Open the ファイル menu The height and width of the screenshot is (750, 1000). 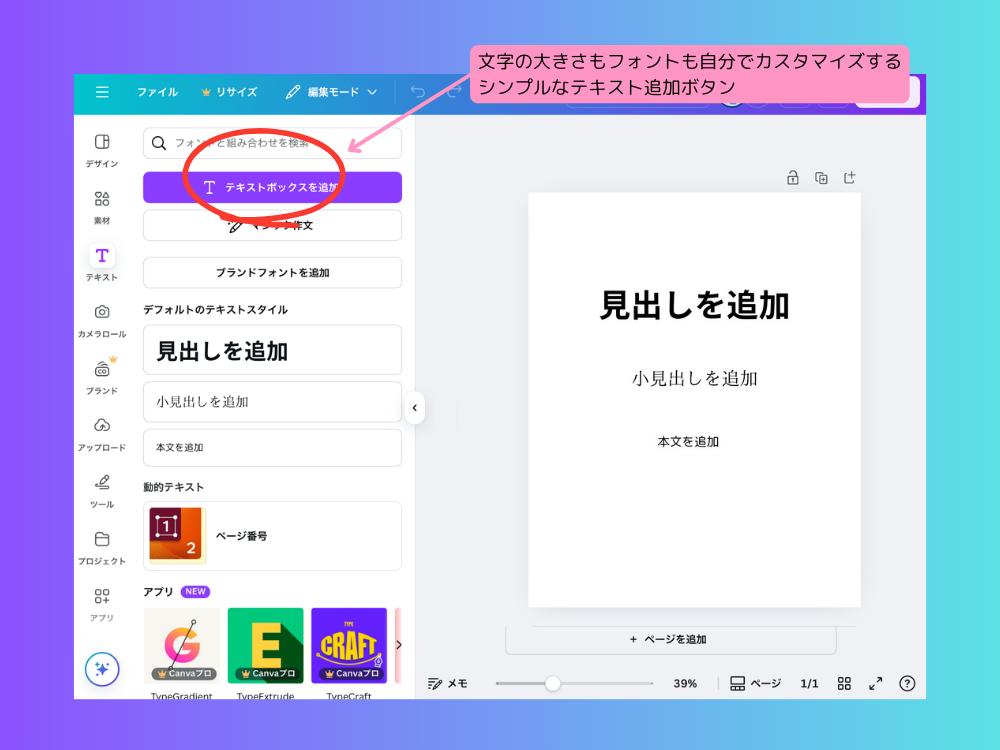coord(157,92)
